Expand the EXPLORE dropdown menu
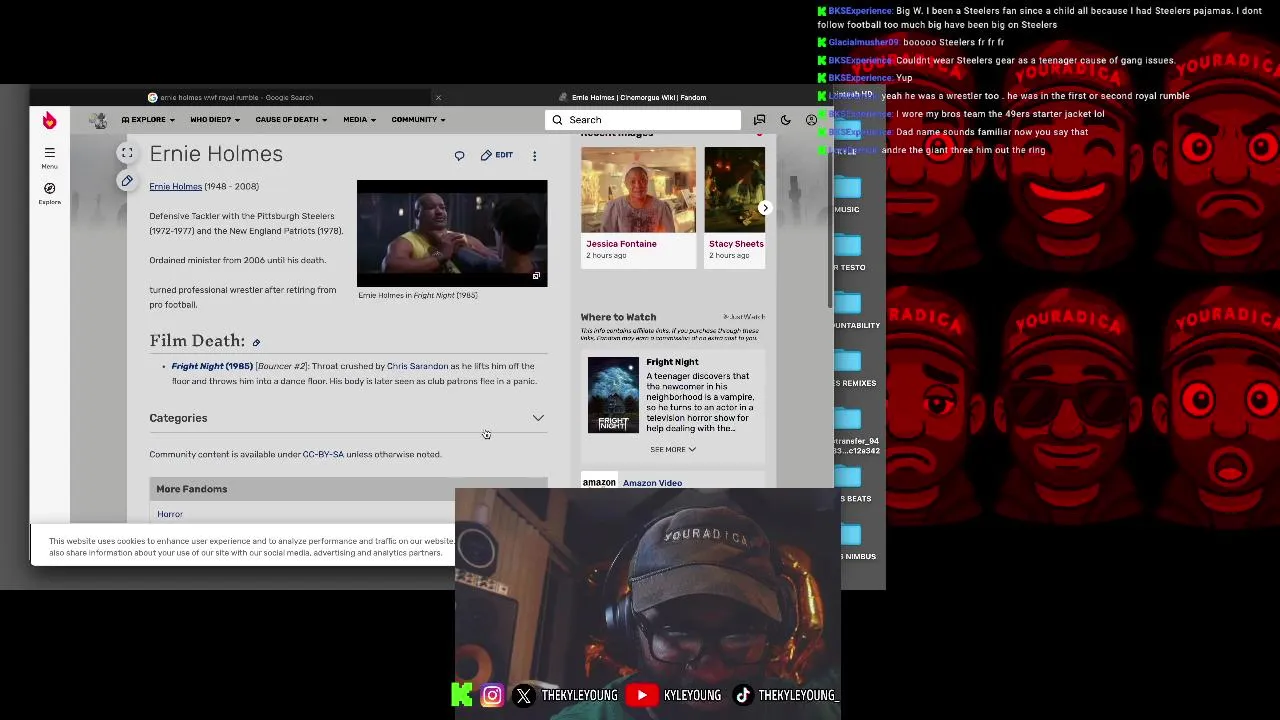This screenshot has height=720, width=1280. coord(149,120)
